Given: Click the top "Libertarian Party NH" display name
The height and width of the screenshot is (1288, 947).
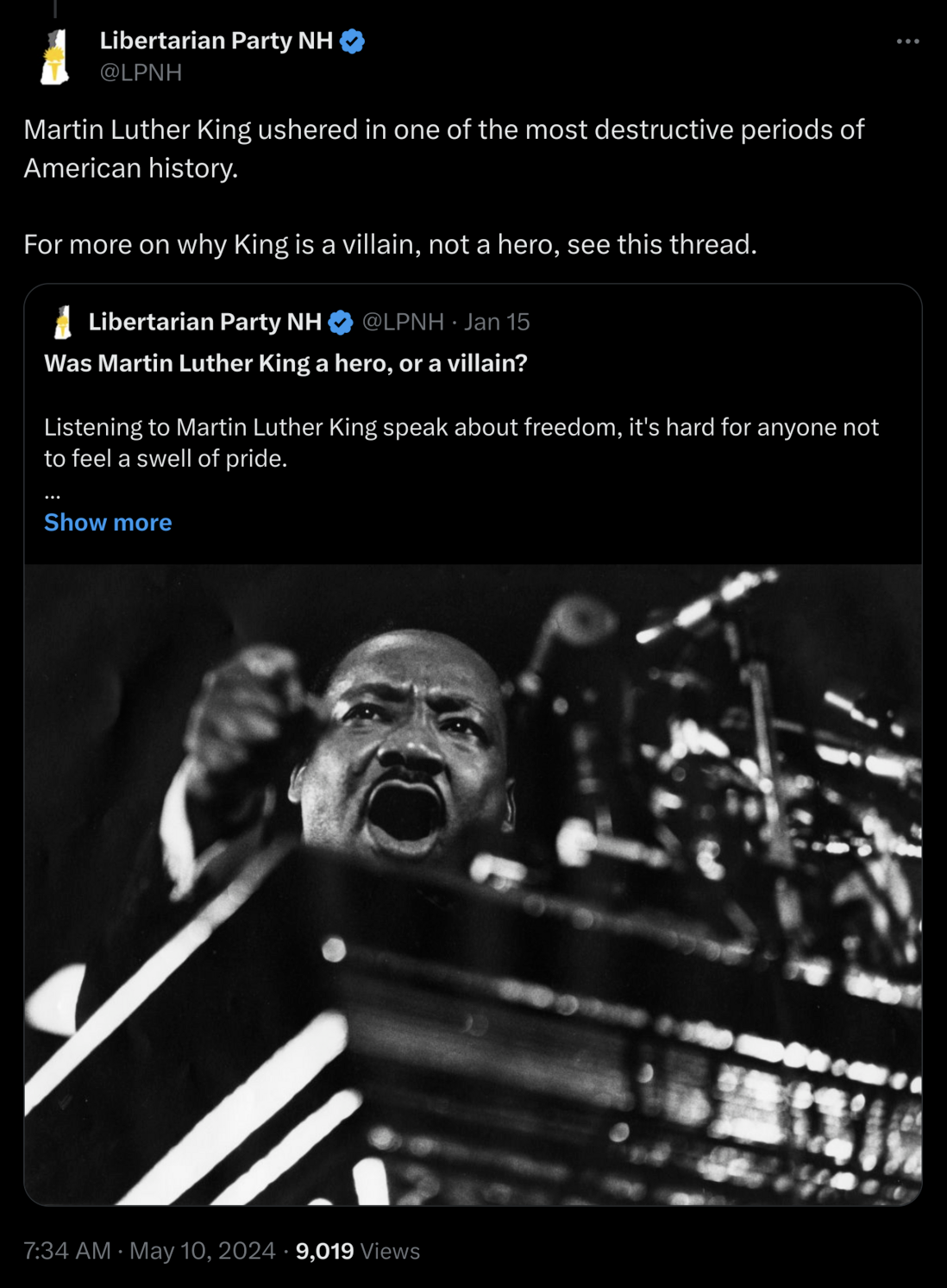Looking at the screenshot, I should tap(216, 41).
